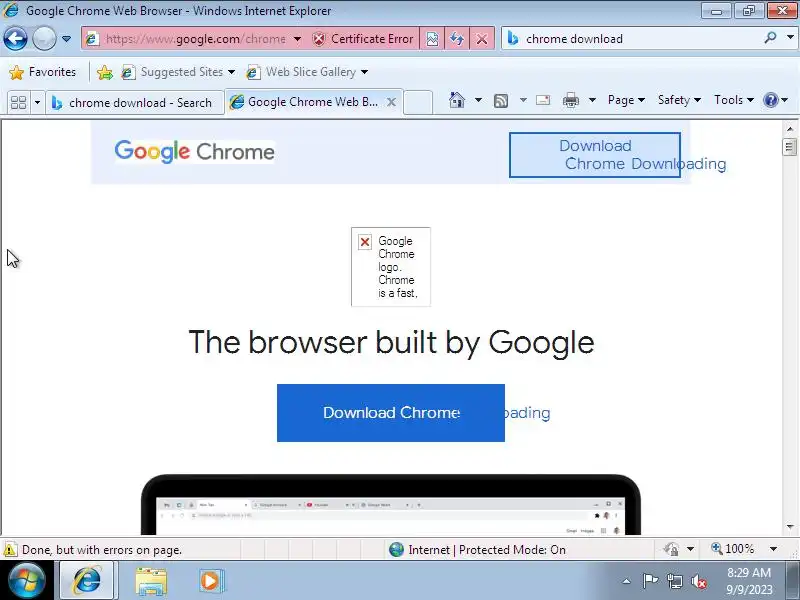
Task: Click the Read Mail envelope icon
Action: [x=543, y=100]
